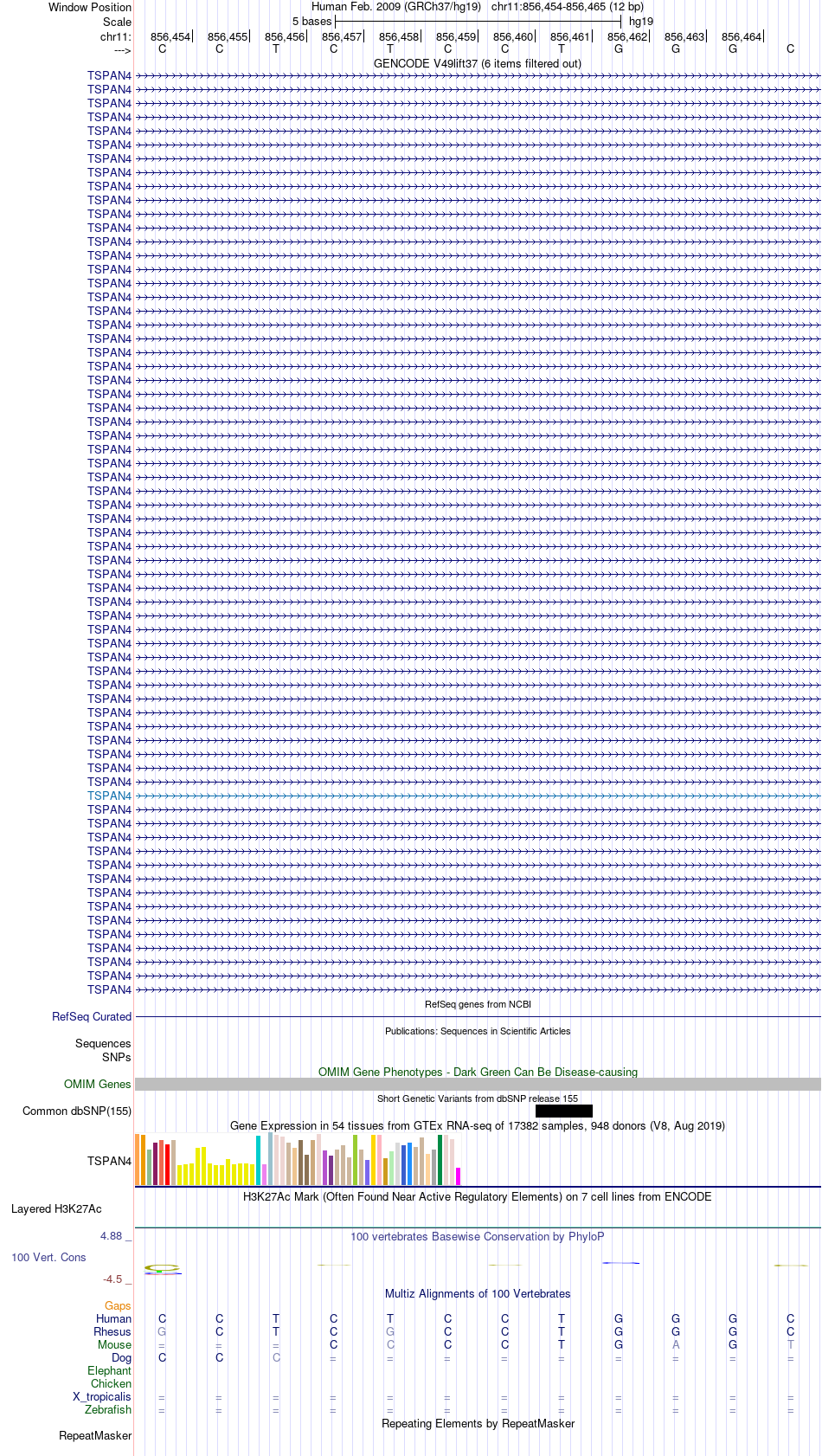Viewport: 822px width, 1456px height.
Task: Click the 856,454 ruler position
Action: tap(170, 37)
